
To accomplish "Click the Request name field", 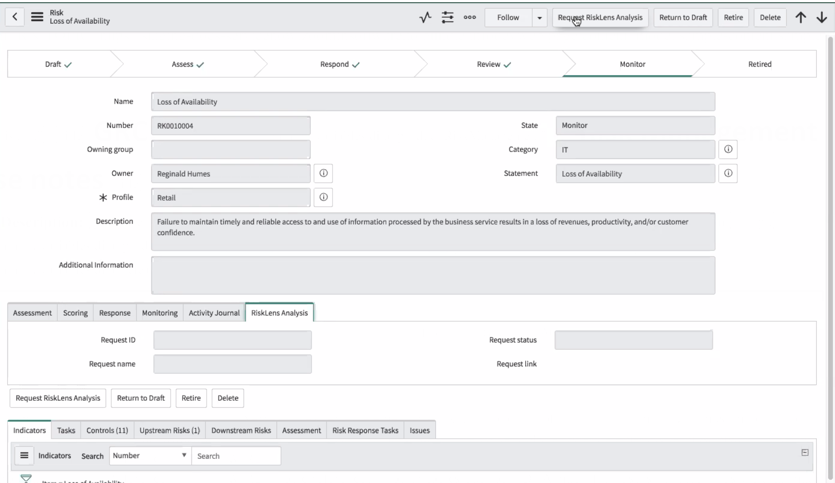I will click(232, 364).
